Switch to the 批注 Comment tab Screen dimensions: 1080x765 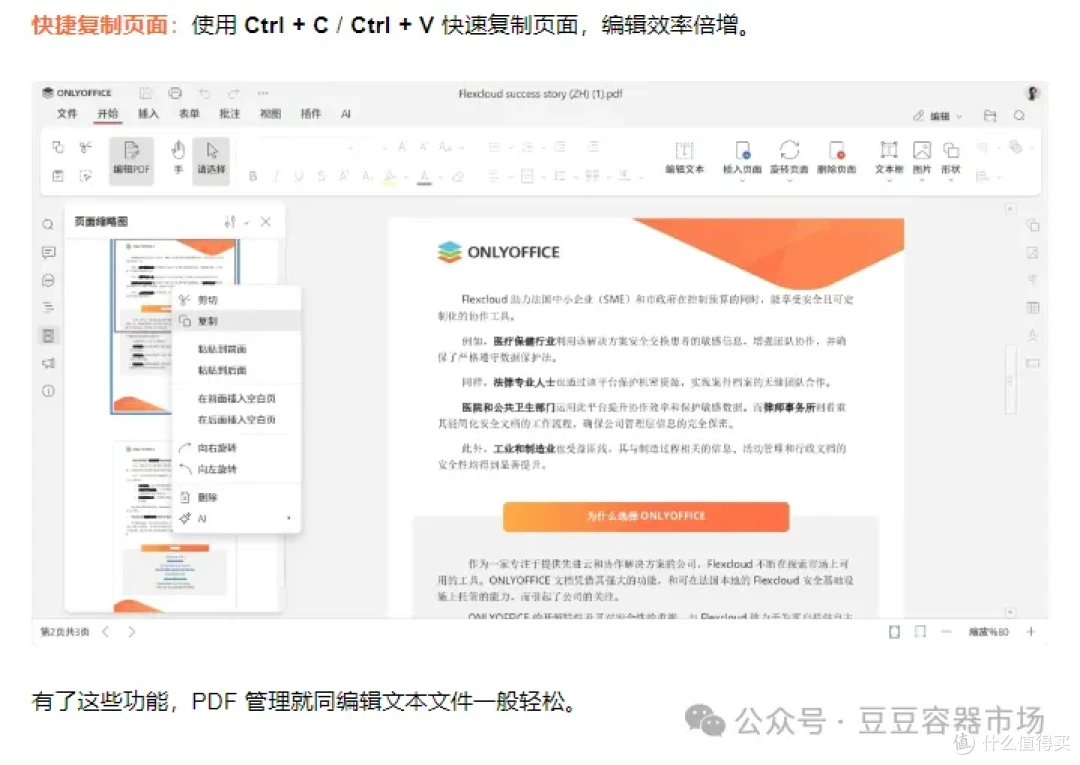(229, 114)
